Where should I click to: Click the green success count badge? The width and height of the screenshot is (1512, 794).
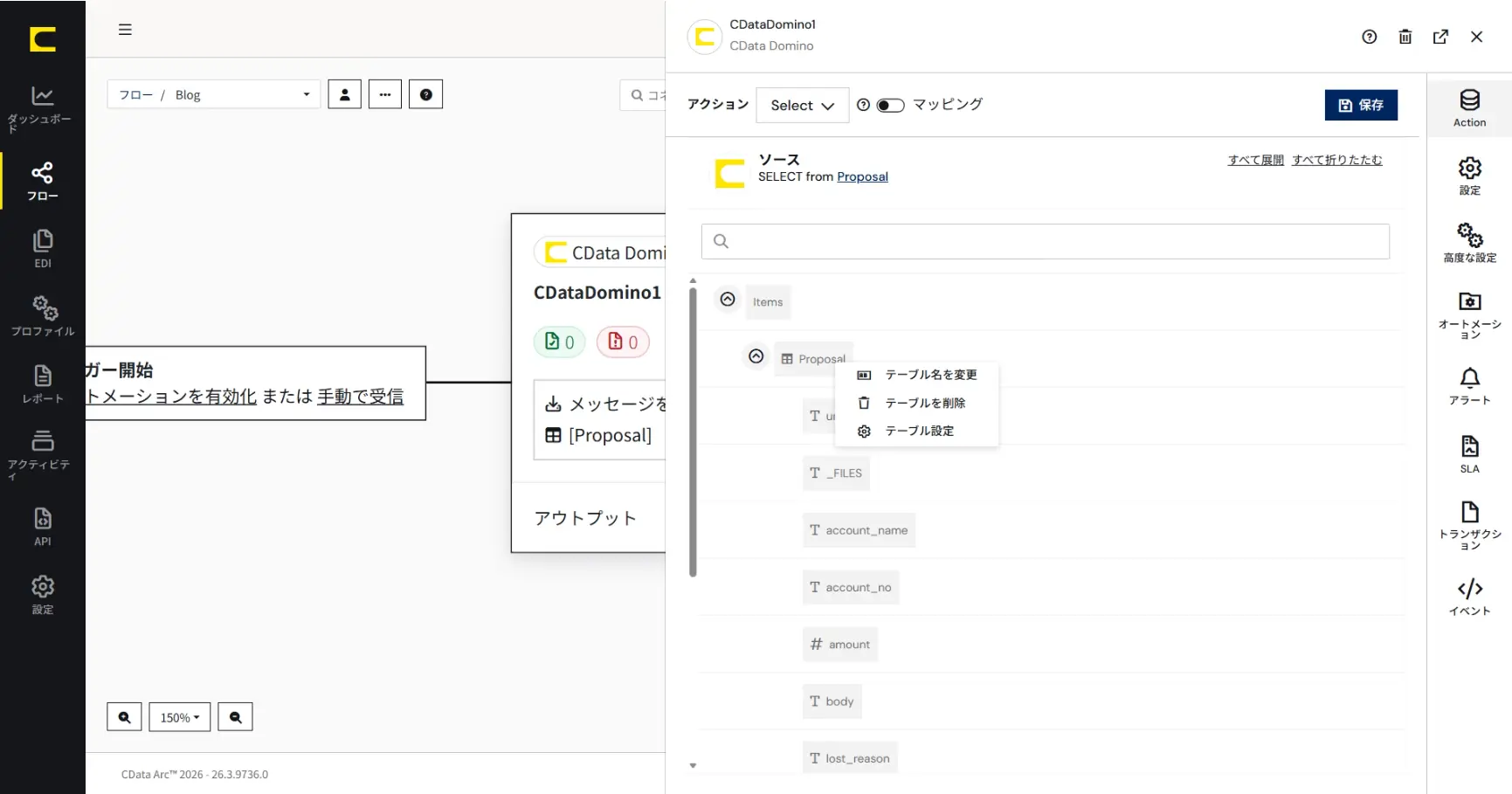click(559, 342)
